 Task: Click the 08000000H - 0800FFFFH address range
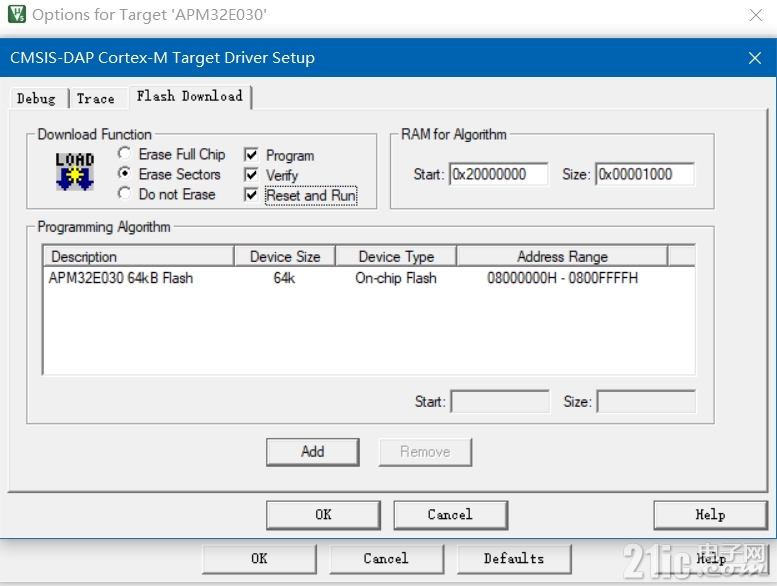pos(562,278)
